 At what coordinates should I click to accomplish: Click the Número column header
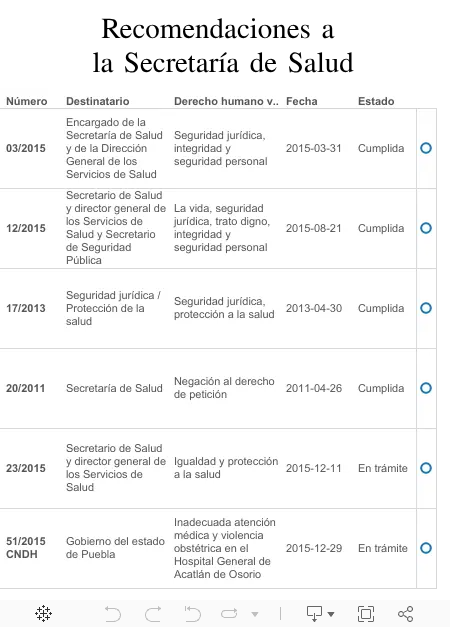click(x=27, y=101)
